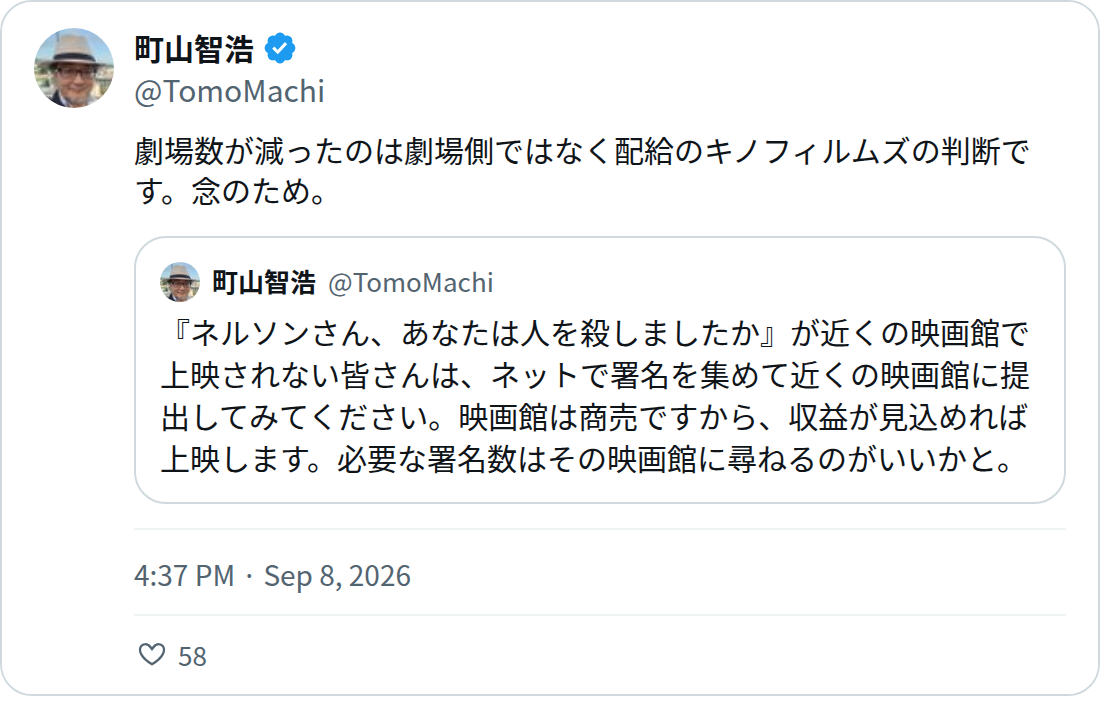View the 58 likes count

(192, 657)
